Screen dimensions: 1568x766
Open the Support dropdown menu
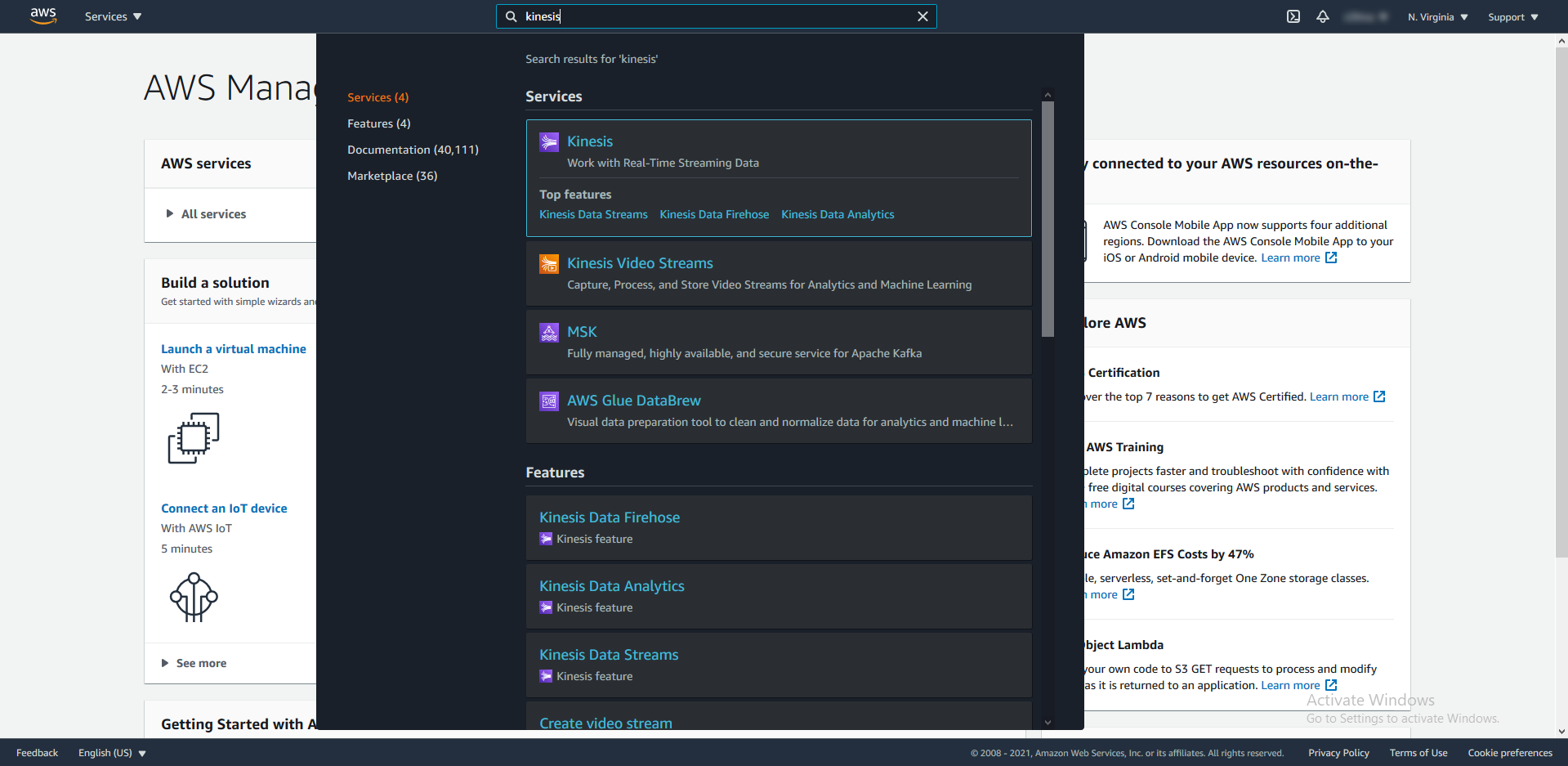(x=1513, y=17)
